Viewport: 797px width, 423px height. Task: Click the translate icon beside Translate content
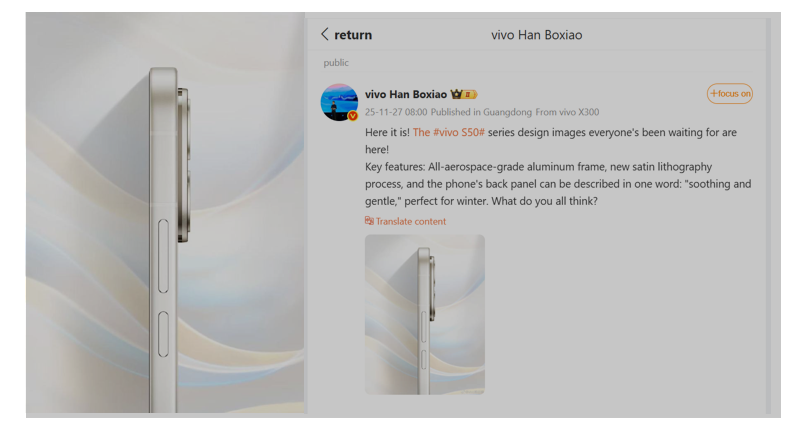coord(369,221)
